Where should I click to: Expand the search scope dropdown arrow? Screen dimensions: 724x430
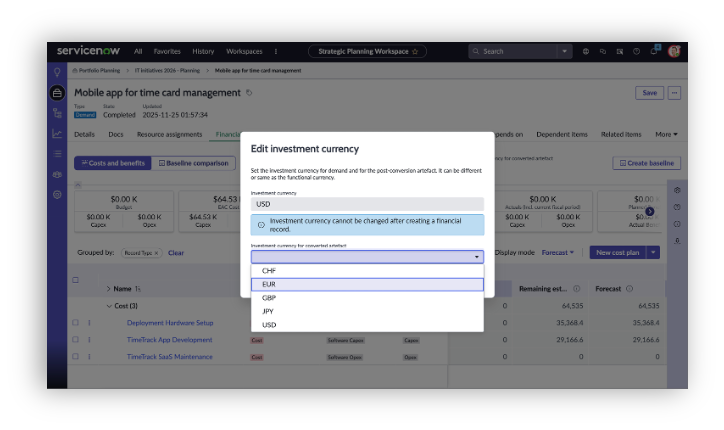564,51
